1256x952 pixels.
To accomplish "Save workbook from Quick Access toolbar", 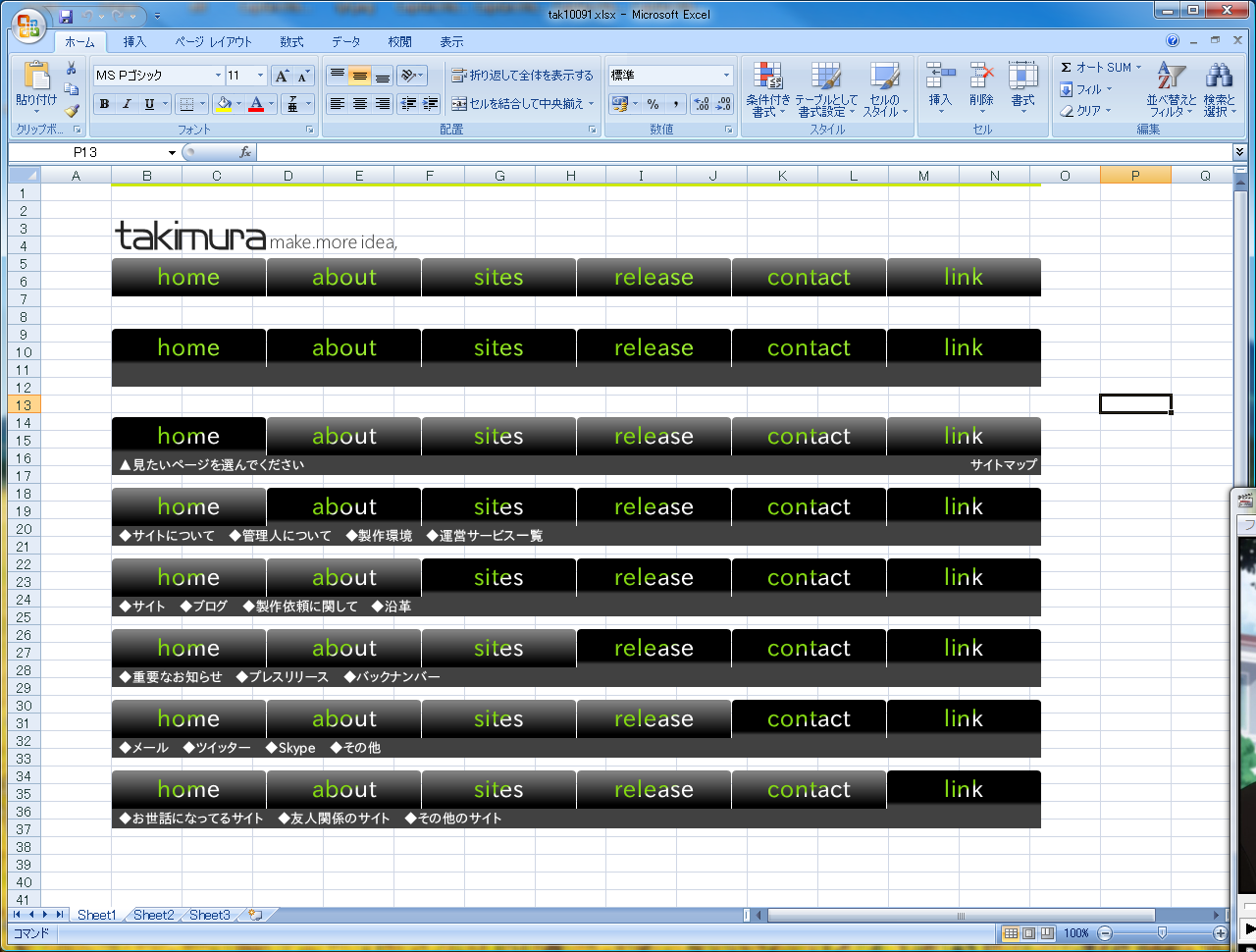I will 66,17.
